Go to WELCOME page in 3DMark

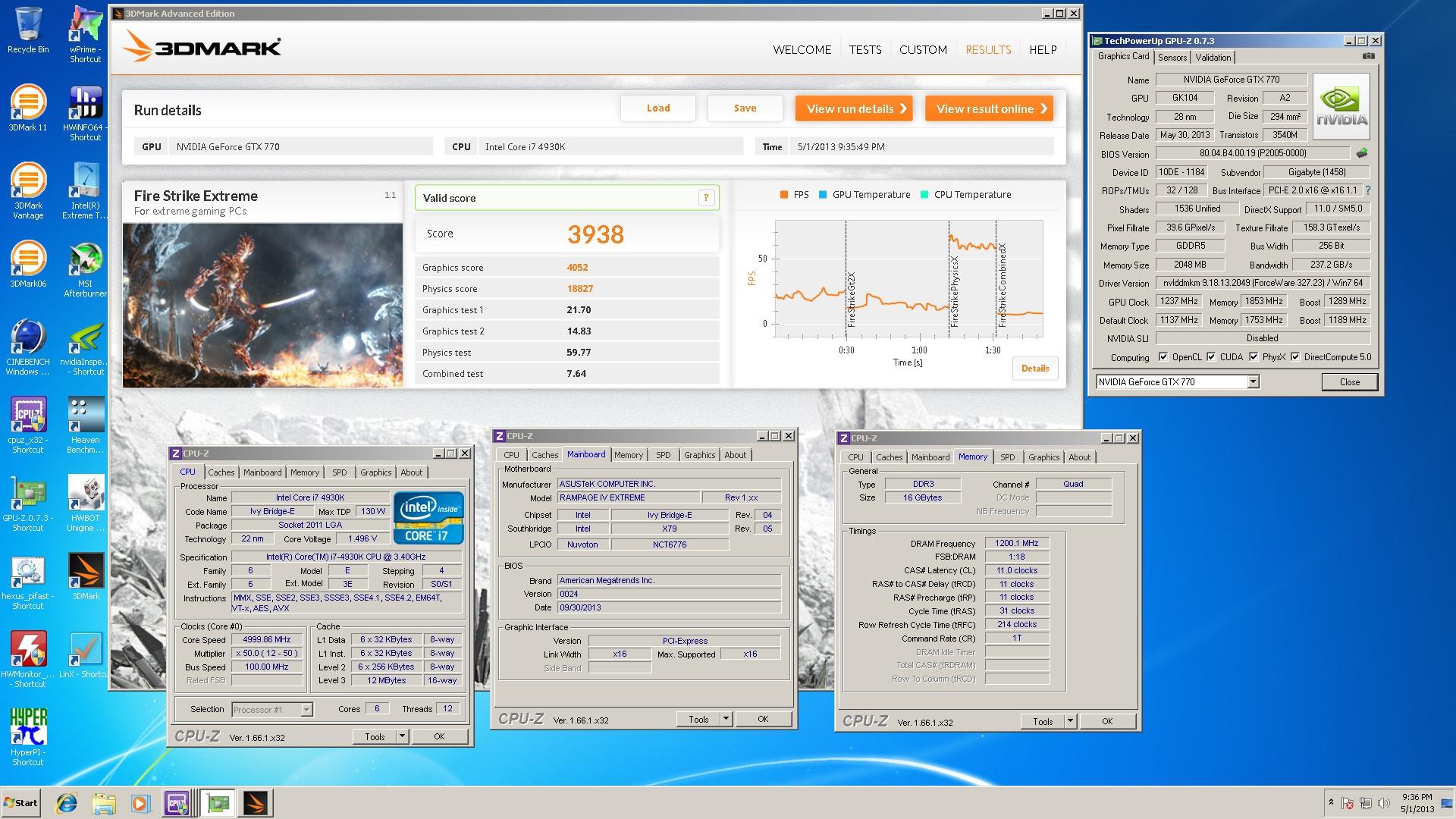[802, 49]
